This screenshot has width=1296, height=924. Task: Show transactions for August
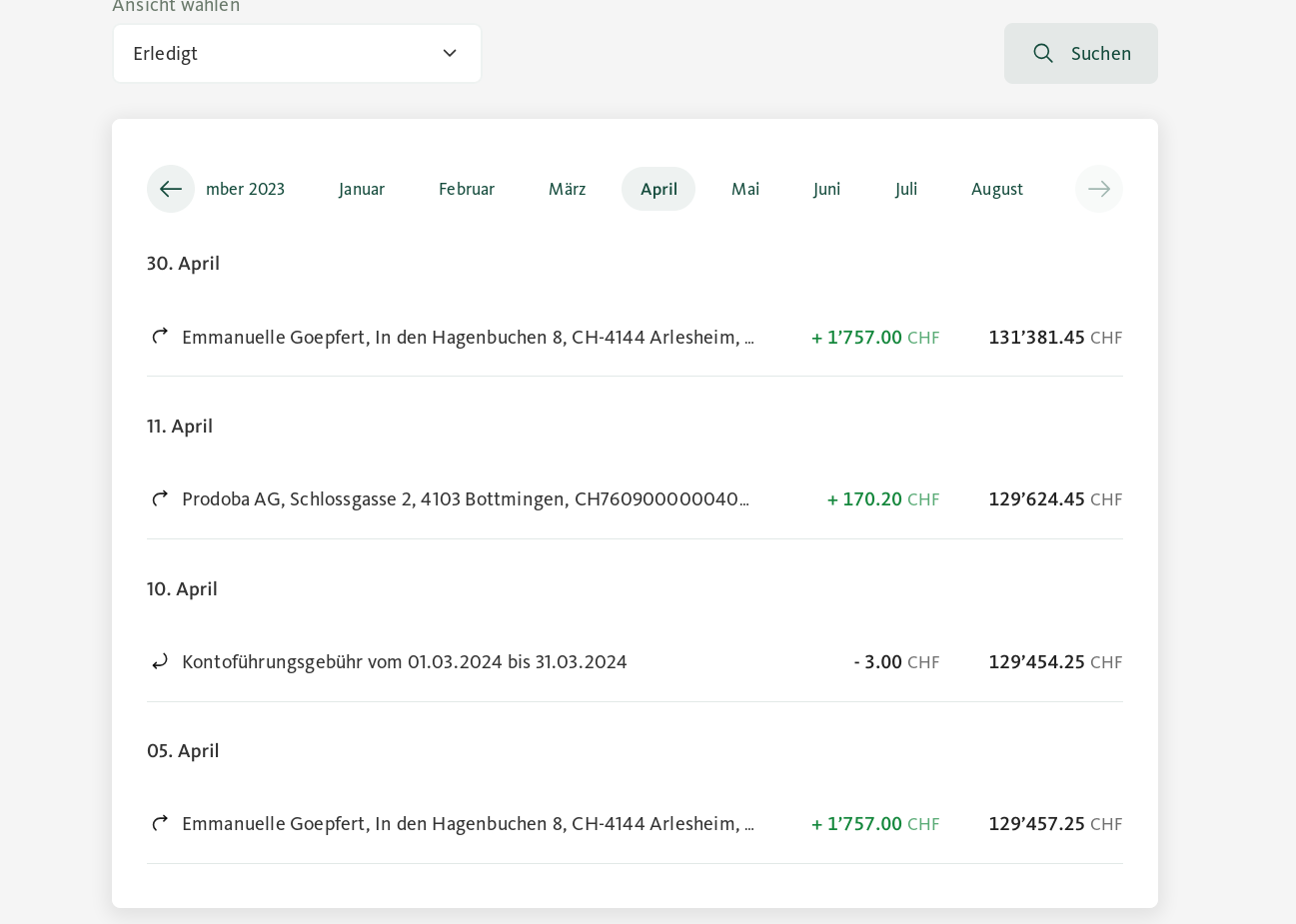(x=997, y=189)
